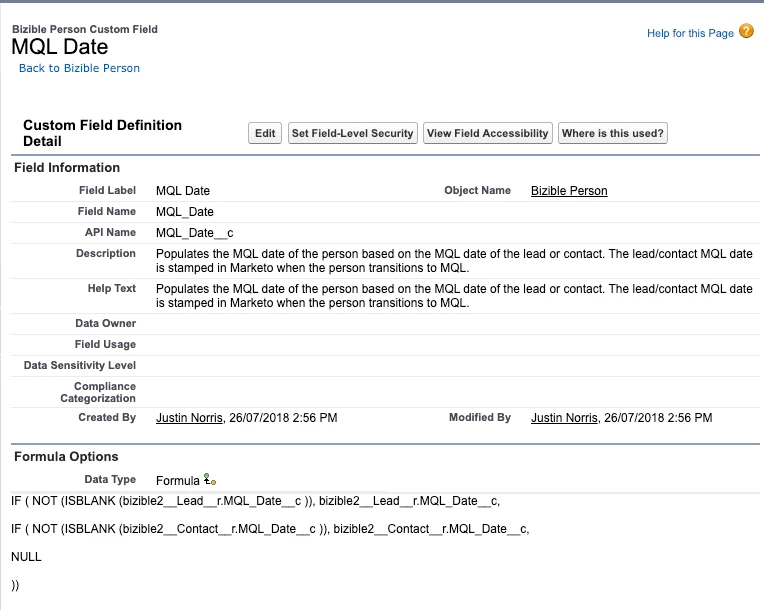The width and height of the screenshot is (764, 610).
Task: Go back to Bizible Person link
Action: coord(79,68)
